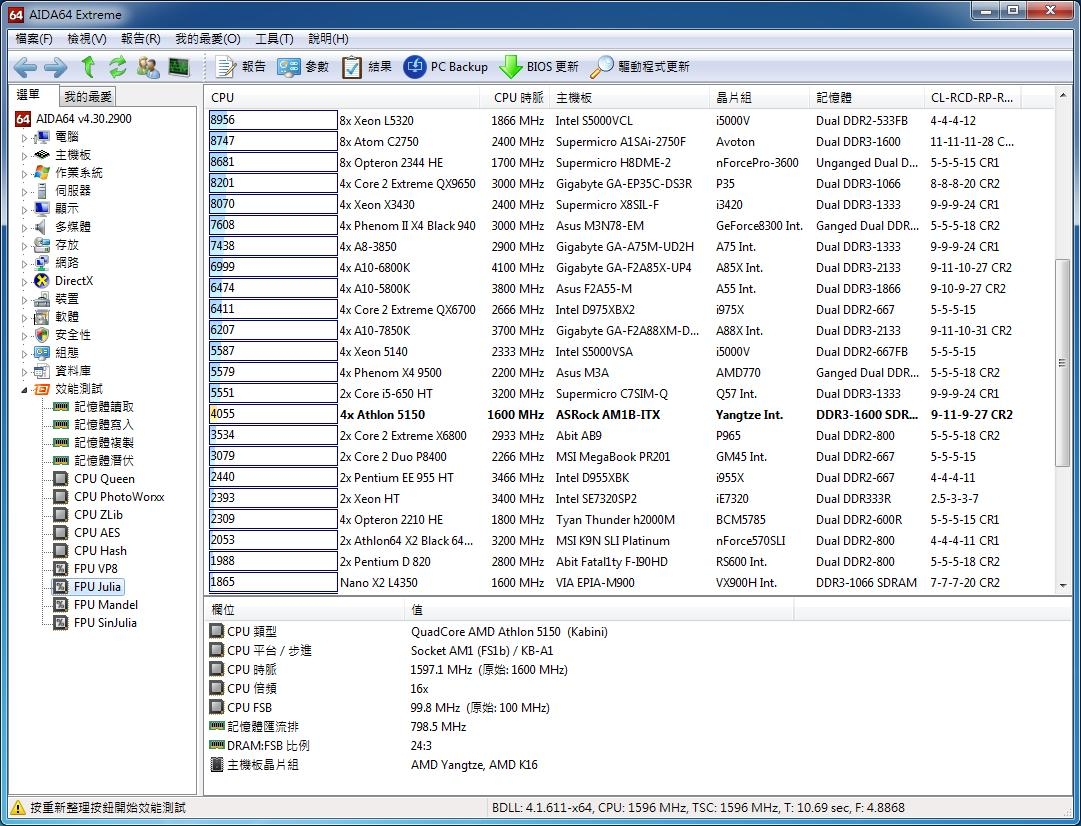Expand the 顯示 tree node
This screenshot has height=826, width=1081.
(24, 209)
